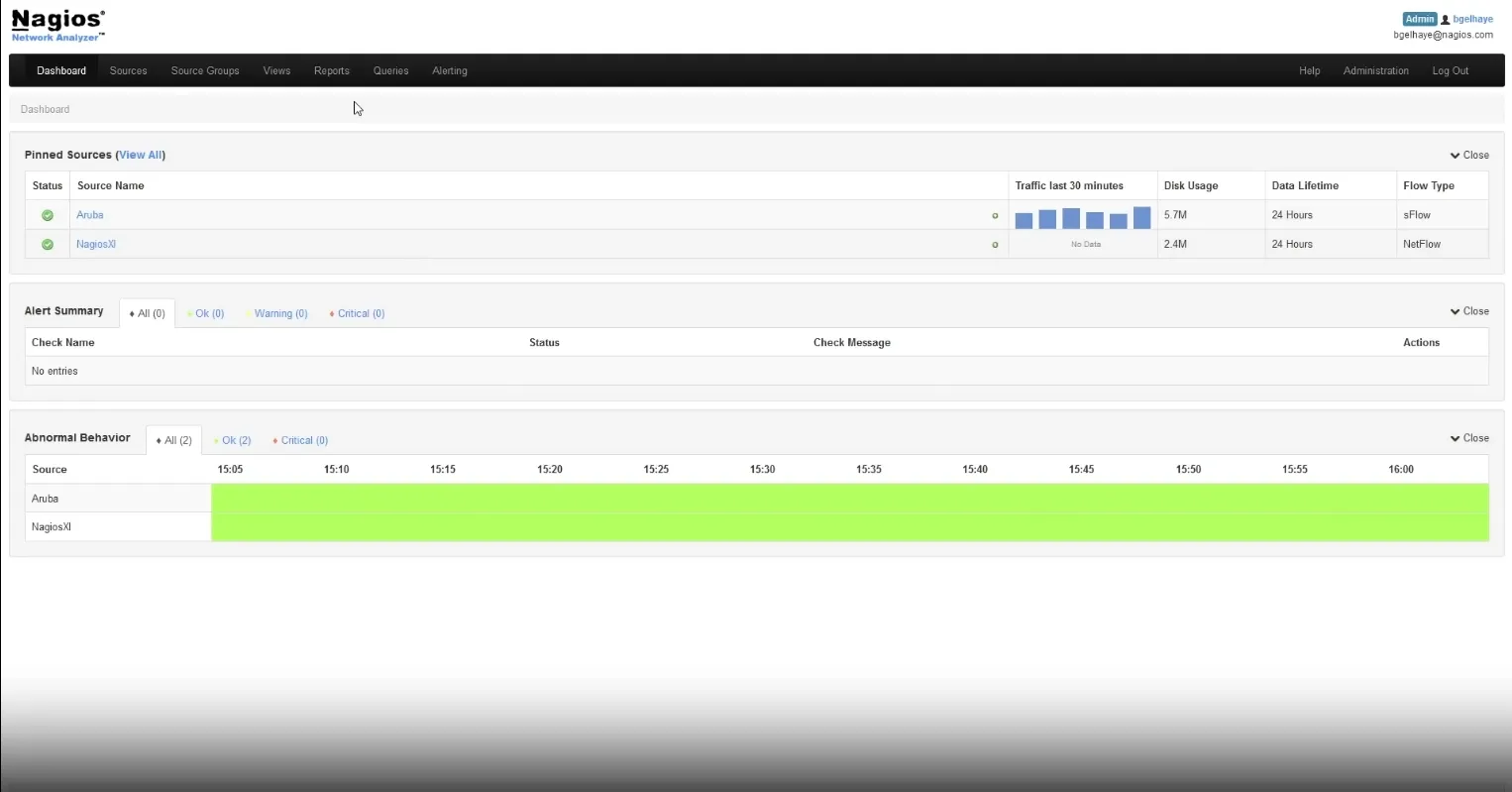Click the bgelhaye@nagios.com email text
Image resolution: width=1512 pixels, height=792 pixels.
(1443, 35)
